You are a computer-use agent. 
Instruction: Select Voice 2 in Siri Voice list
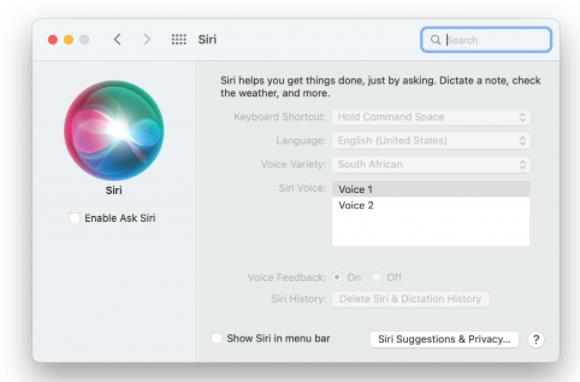(431, 205)
